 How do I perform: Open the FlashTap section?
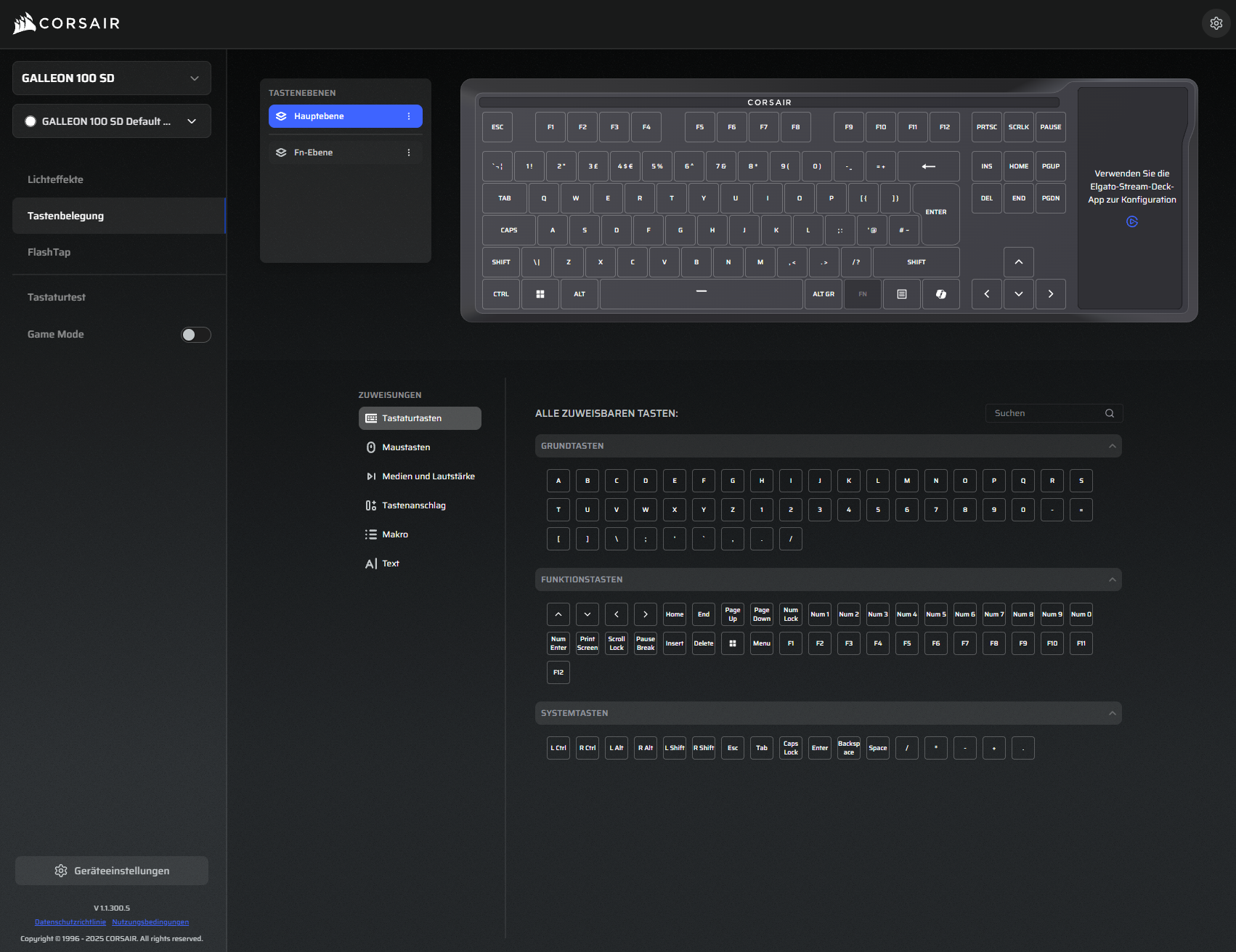point(49,252)
